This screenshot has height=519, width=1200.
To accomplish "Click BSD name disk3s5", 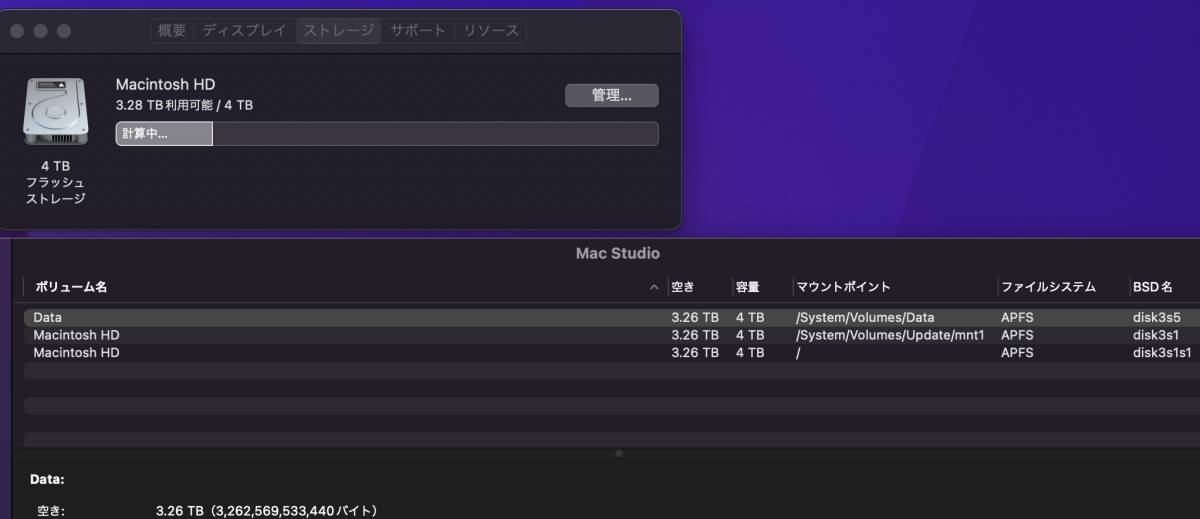I will (1156, 317).
